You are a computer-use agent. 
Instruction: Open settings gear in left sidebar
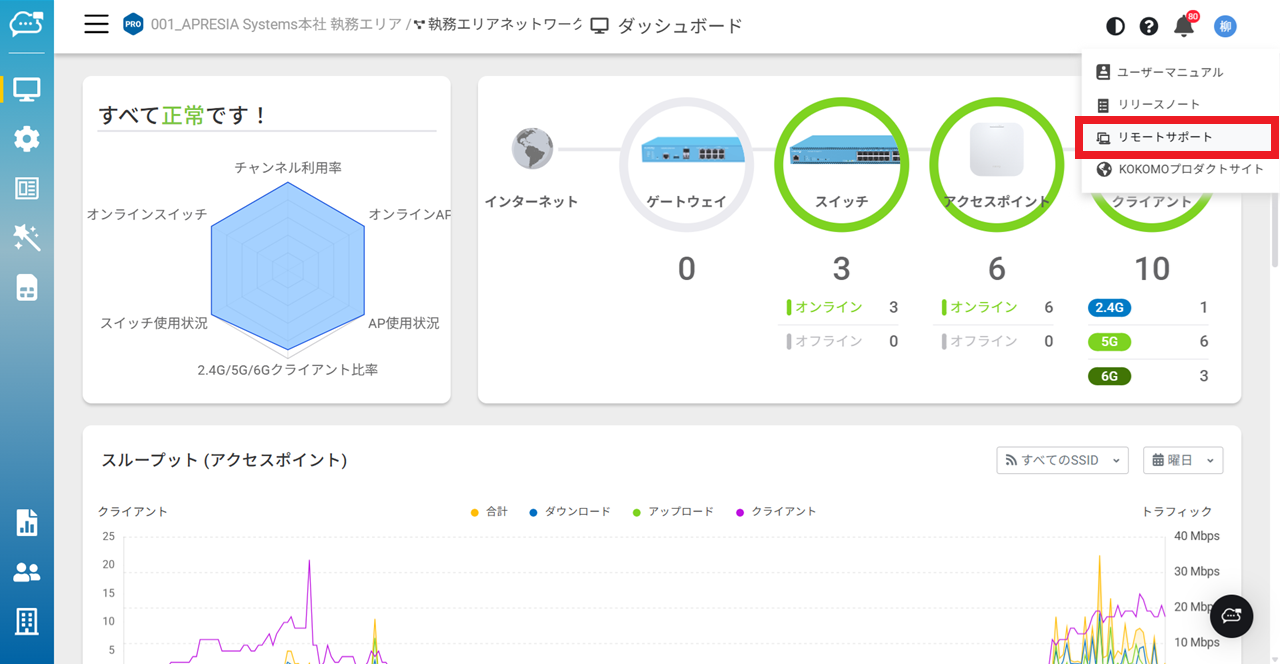tap(27, 139)
